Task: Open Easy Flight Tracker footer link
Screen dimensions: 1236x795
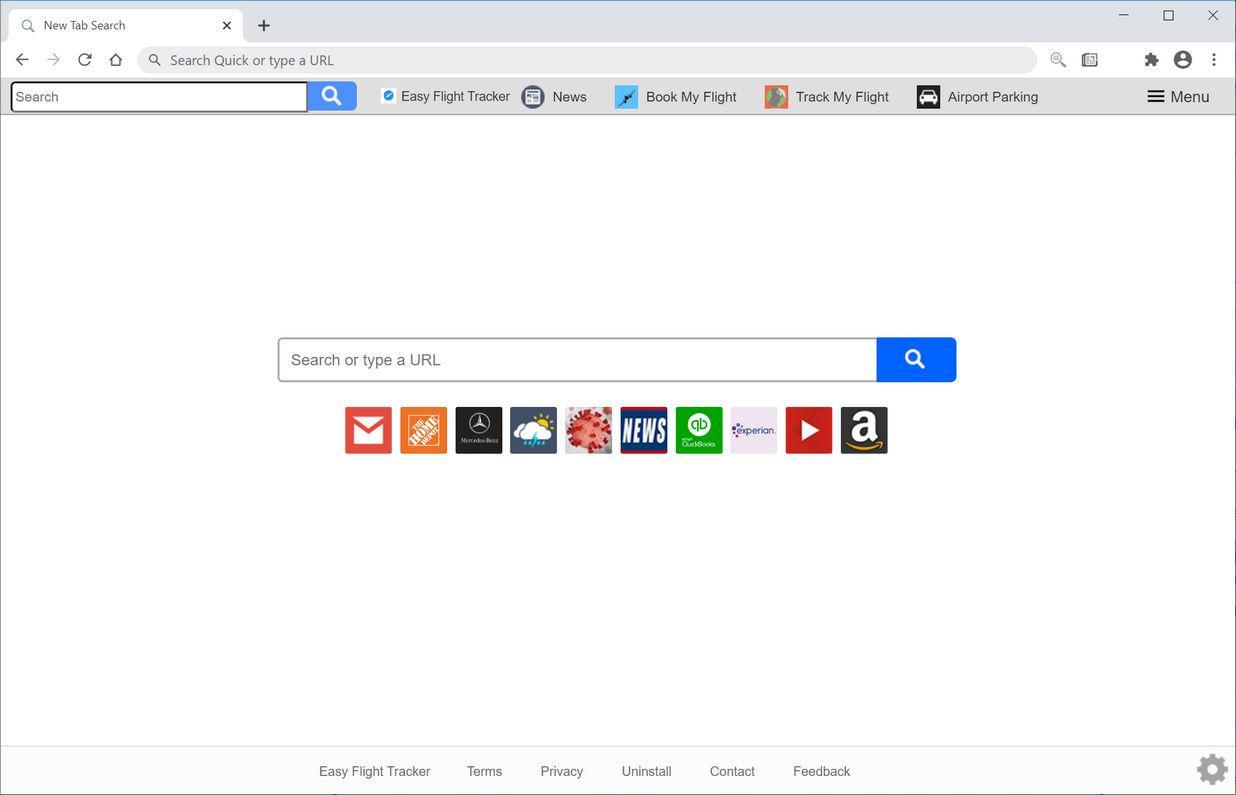Action: click(x=374, y=771)
